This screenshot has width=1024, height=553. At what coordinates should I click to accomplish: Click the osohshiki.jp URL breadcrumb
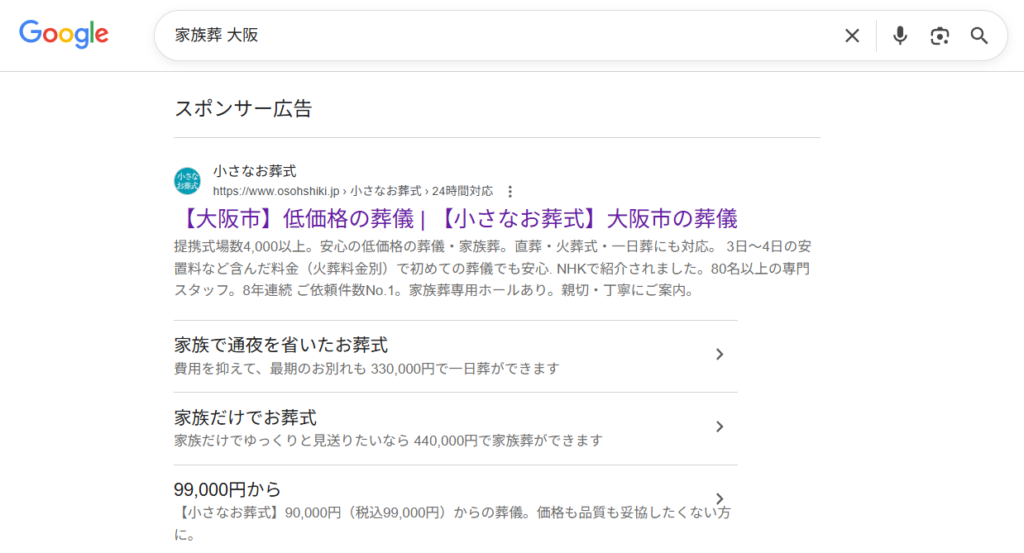click(x=353, y=191)
